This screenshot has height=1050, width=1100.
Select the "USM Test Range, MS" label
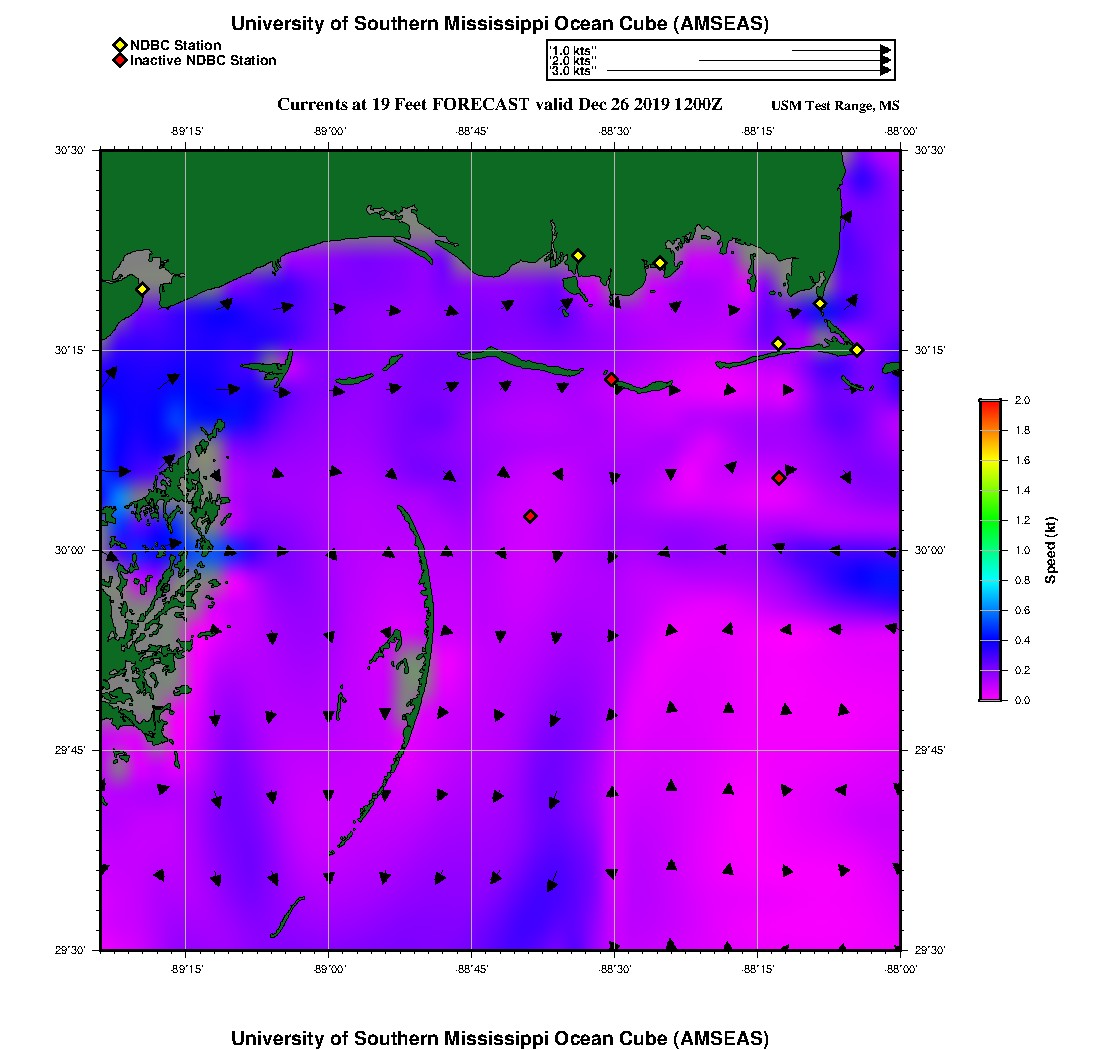tap(835, 106)
